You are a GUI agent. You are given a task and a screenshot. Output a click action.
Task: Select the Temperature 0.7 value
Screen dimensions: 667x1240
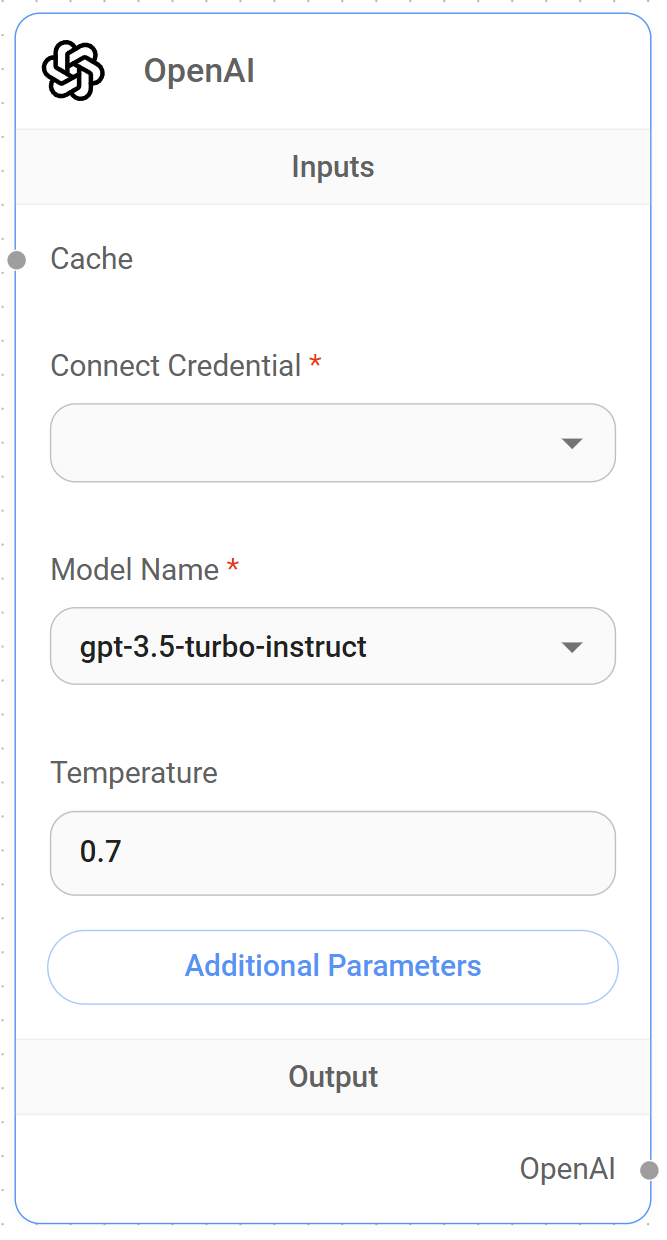coord(97,852)
